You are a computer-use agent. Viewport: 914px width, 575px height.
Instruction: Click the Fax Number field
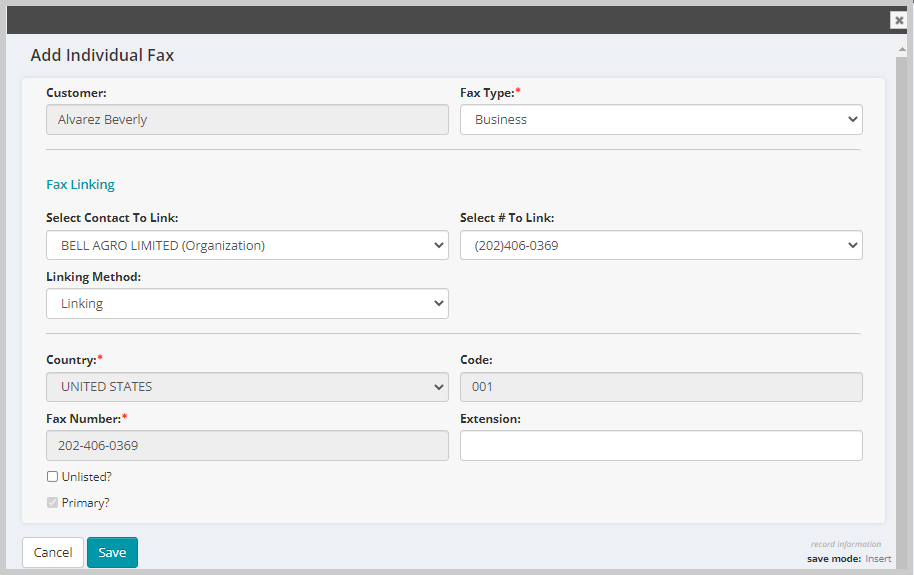247,446
